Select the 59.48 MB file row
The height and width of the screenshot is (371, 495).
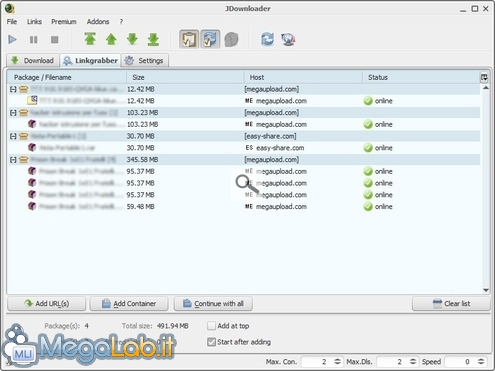244,207
